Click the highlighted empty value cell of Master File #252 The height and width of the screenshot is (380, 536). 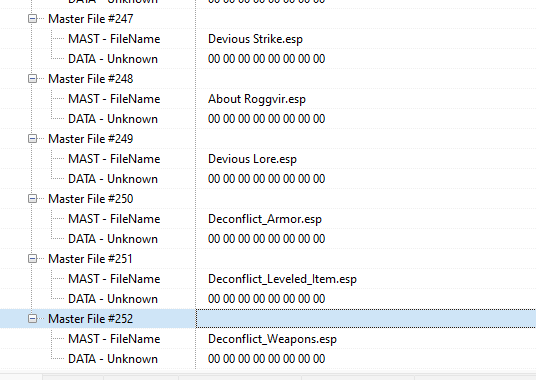(366, 319)
